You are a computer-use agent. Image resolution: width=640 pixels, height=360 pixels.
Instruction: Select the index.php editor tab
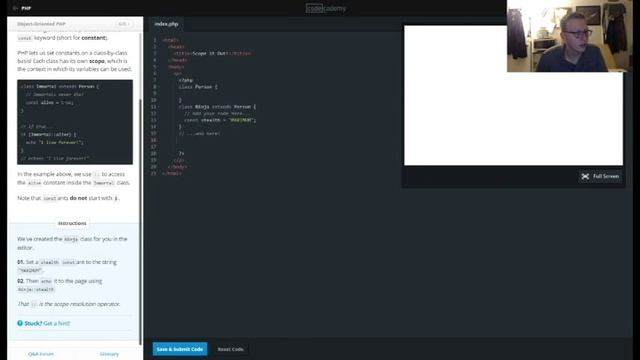pyautogui.click(x=166, y=24)
